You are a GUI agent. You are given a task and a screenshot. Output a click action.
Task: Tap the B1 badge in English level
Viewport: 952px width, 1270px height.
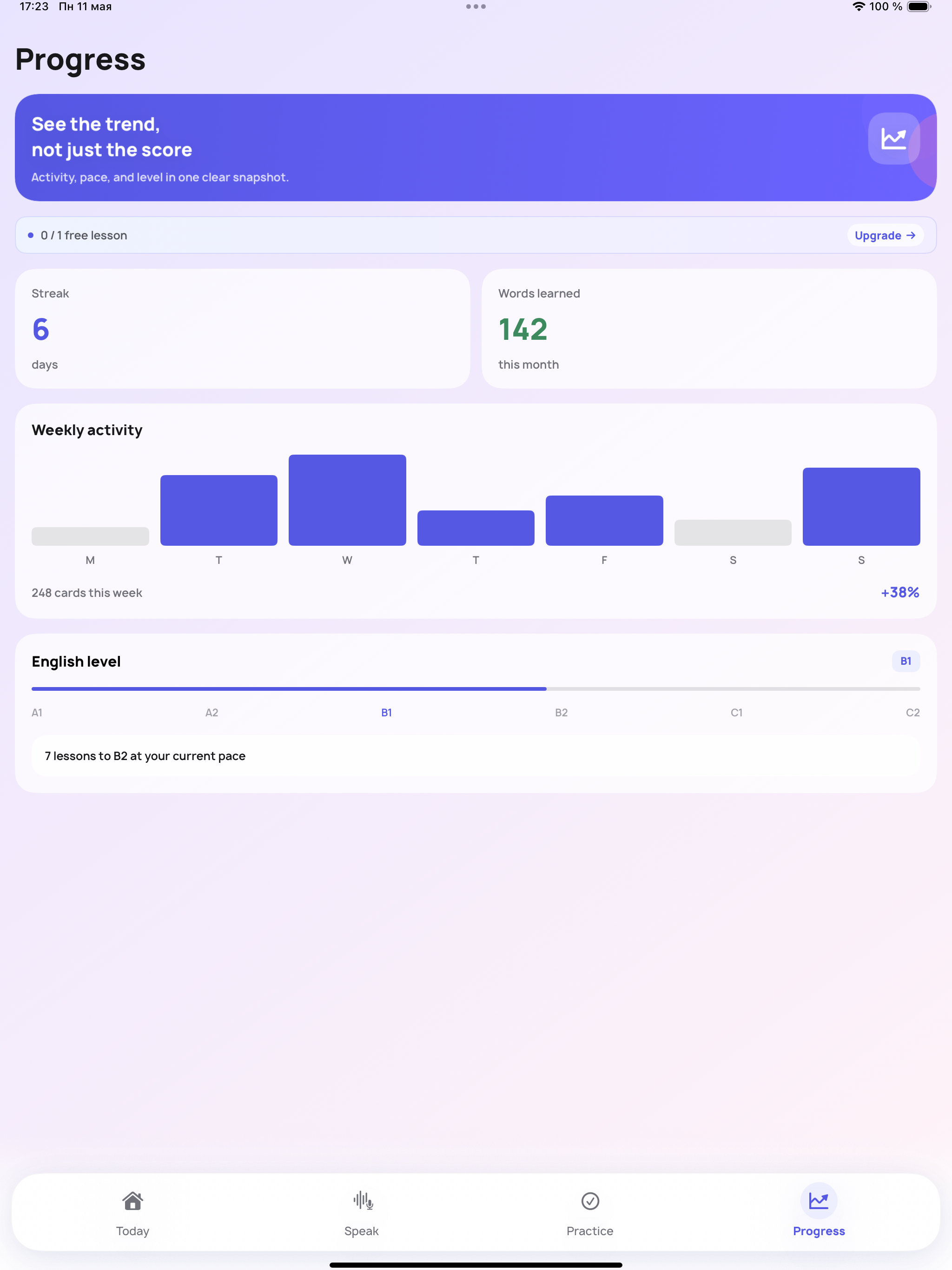[x=906, y=661]
